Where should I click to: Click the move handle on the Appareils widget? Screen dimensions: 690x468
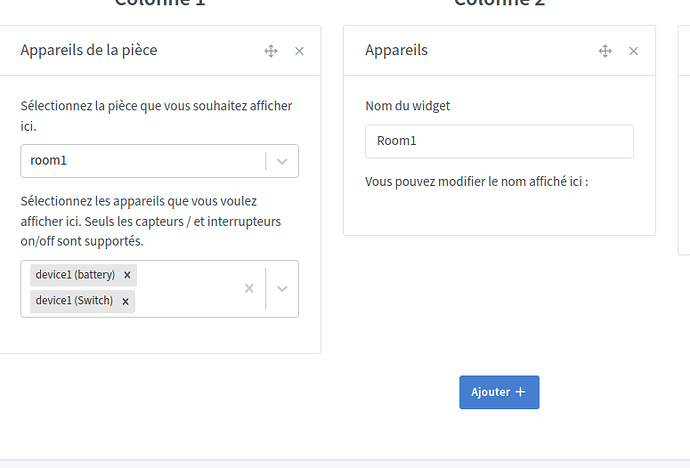click(x=605, y=51)
